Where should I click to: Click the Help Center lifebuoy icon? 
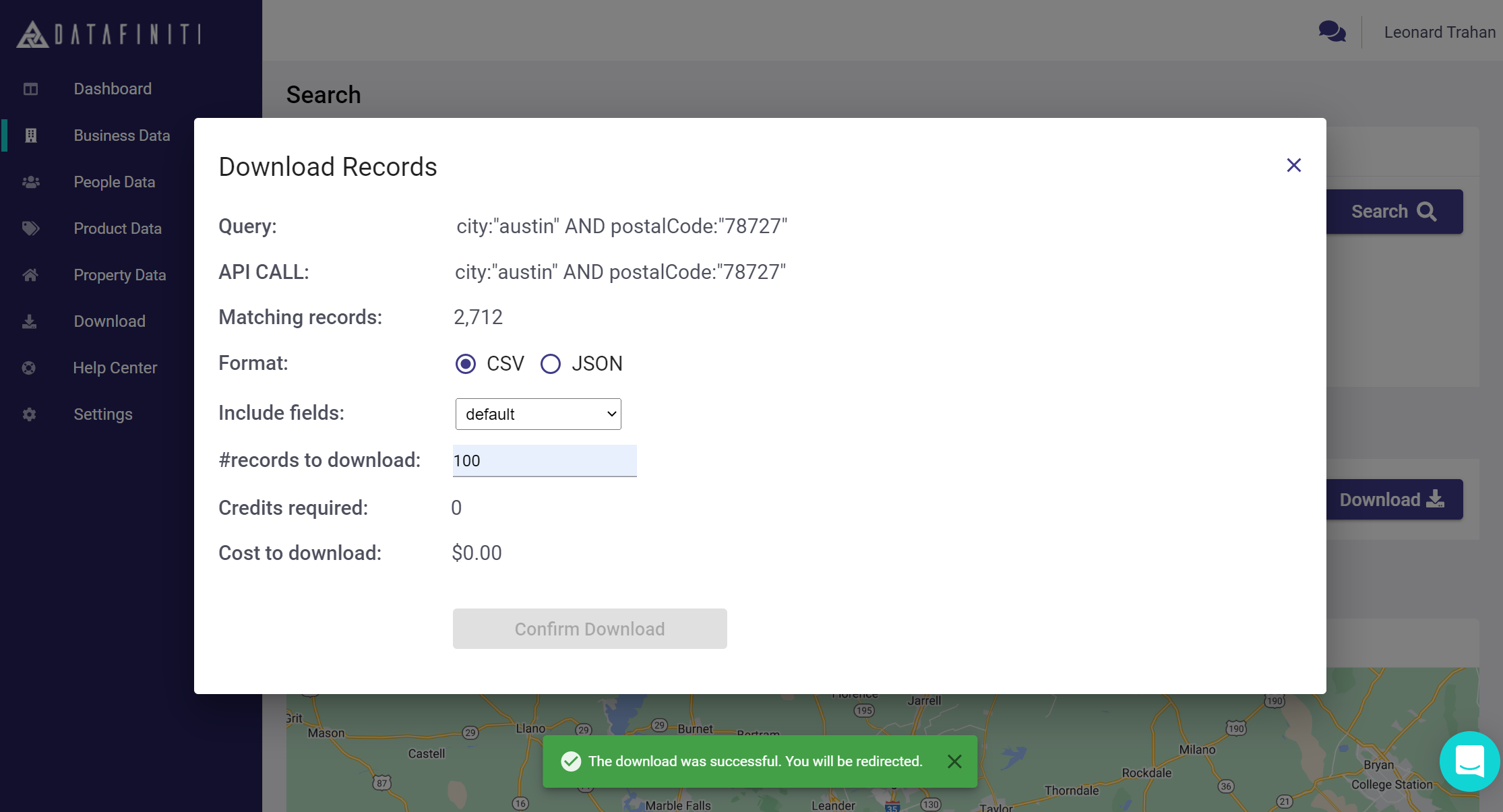click(x=29, y=368)
